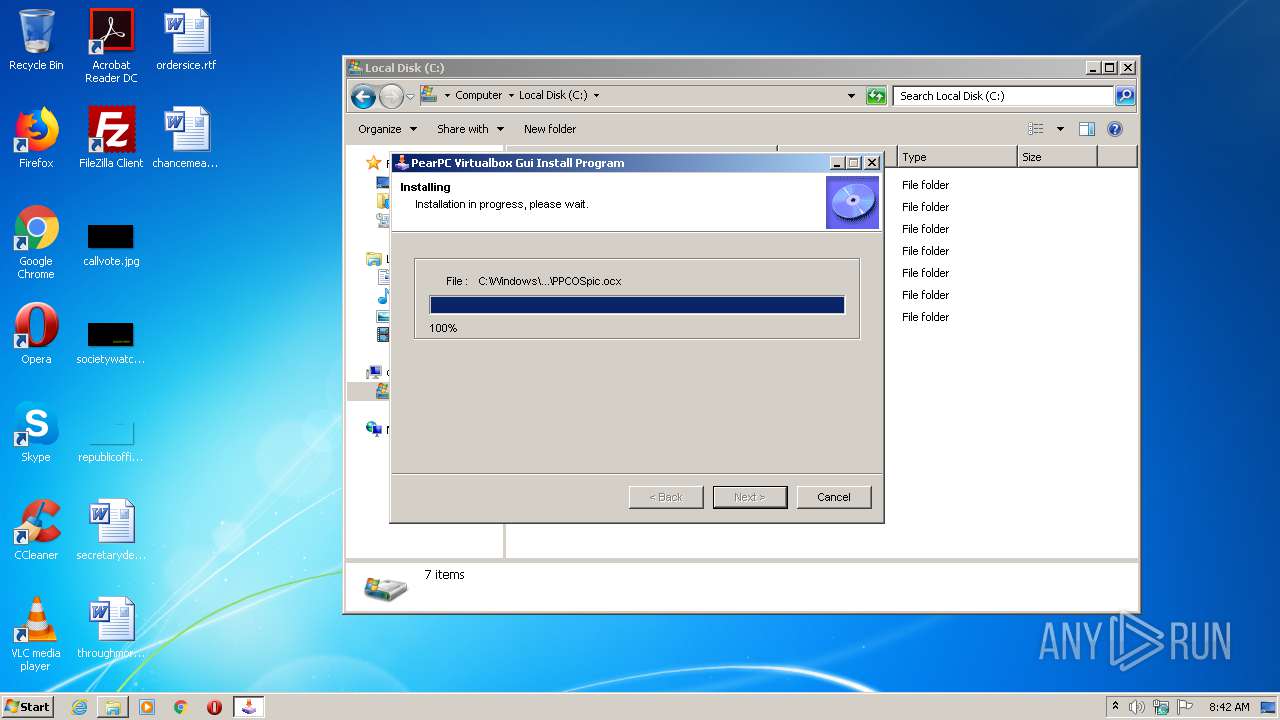
Task: Open the ordersice.rtf document icon
Action: (186, 40)
